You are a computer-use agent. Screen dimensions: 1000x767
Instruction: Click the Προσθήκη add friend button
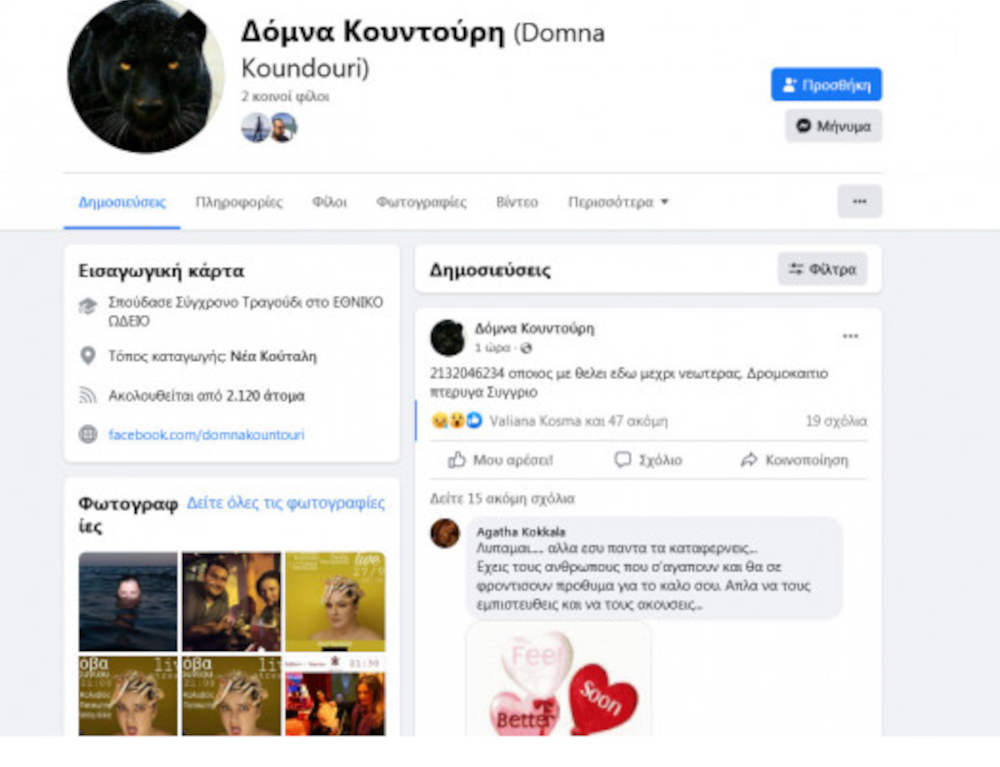pos(826,84)
